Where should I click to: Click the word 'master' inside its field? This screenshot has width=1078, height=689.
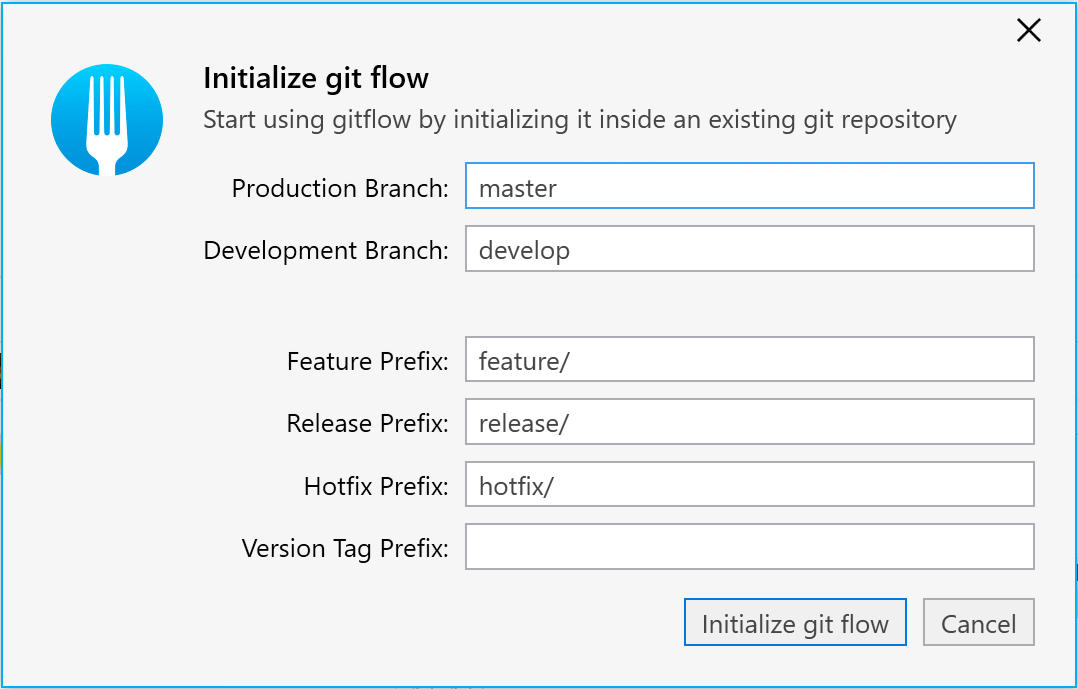pyautogui.click(x=518, y=189)
